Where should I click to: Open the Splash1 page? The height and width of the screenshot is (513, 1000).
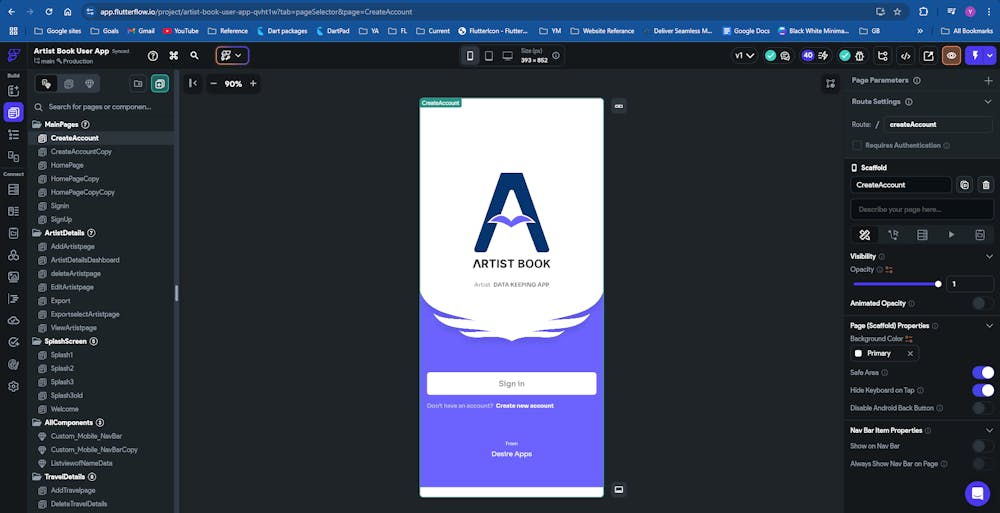pyautogui.click(x=62, y=355)
